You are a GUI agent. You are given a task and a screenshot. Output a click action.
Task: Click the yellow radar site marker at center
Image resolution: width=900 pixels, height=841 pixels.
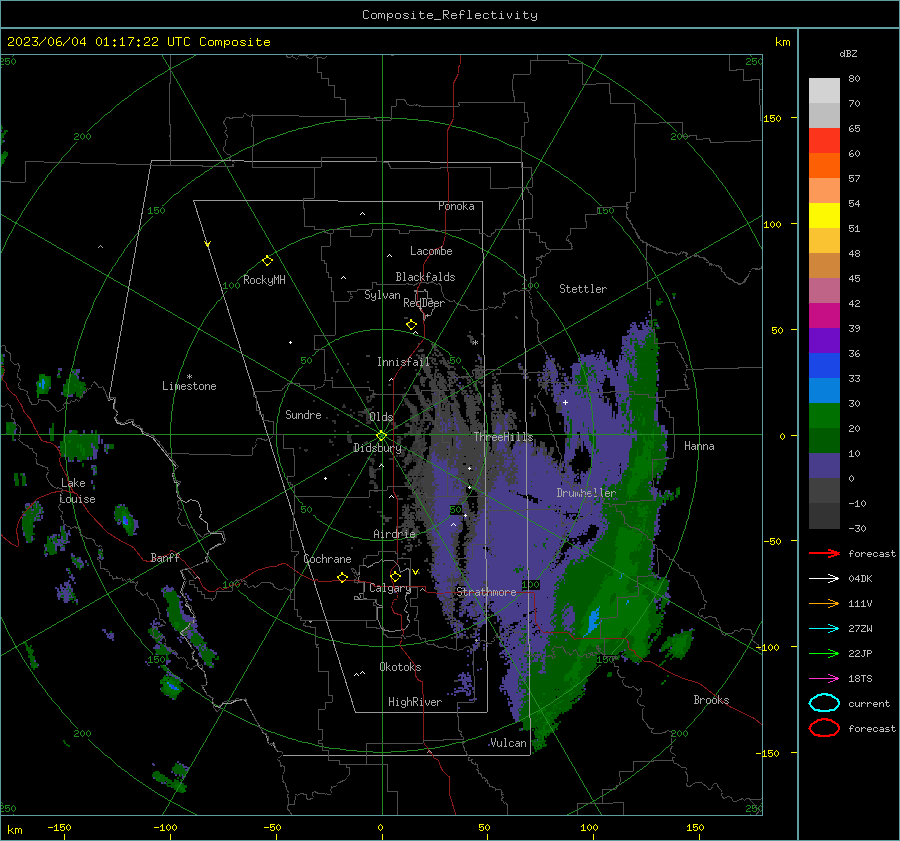coord(381,436)
